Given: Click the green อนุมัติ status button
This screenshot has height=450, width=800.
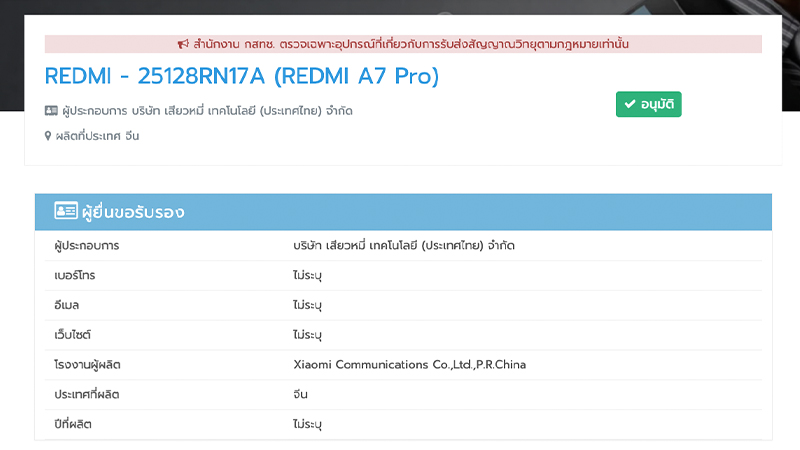Looking at the screenshot, I should (x=648, y=104).
